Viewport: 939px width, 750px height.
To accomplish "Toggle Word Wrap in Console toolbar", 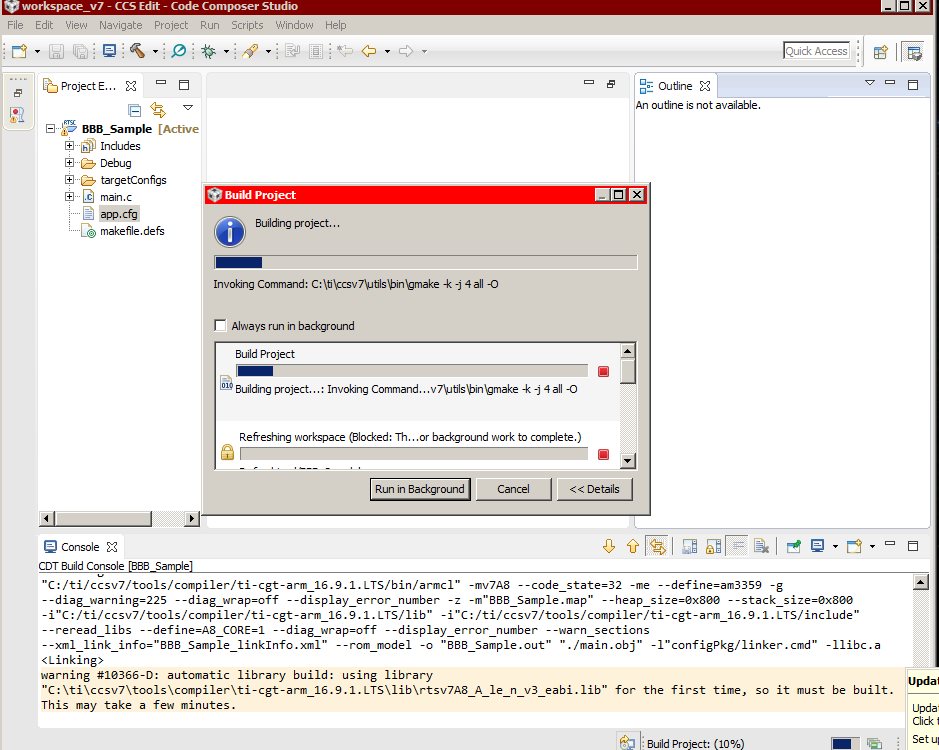I will pyautogui.click(x=738, y=546).
